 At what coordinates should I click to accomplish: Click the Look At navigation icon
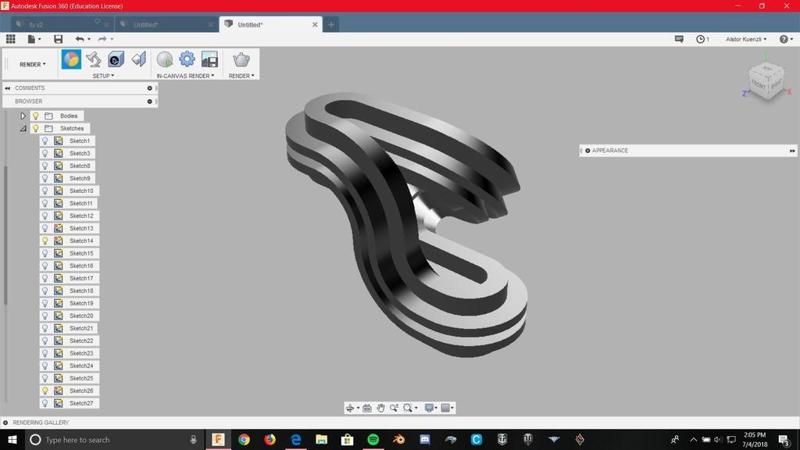click(x=367, y=408)
